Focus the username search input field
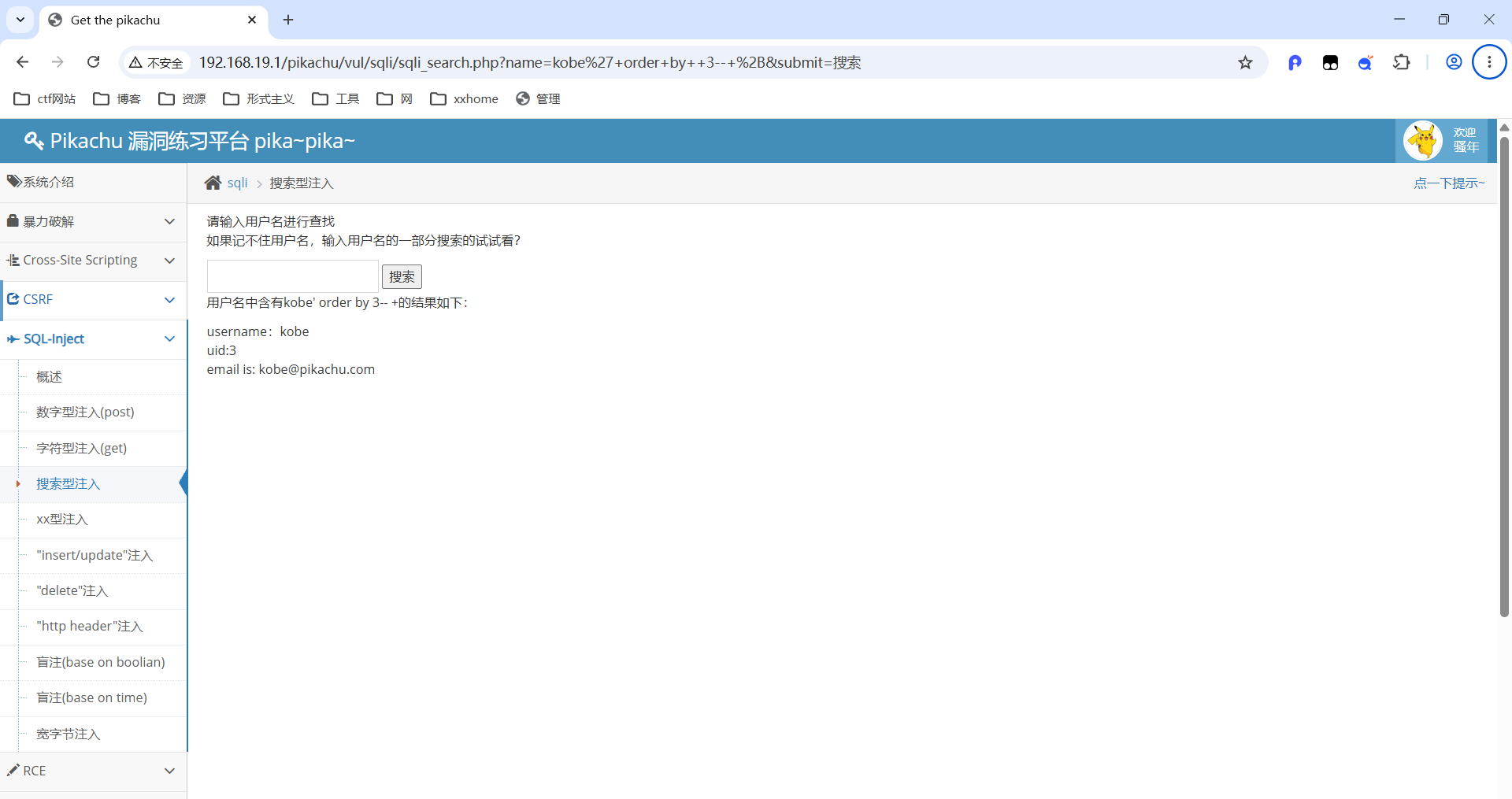 (293, 276)
